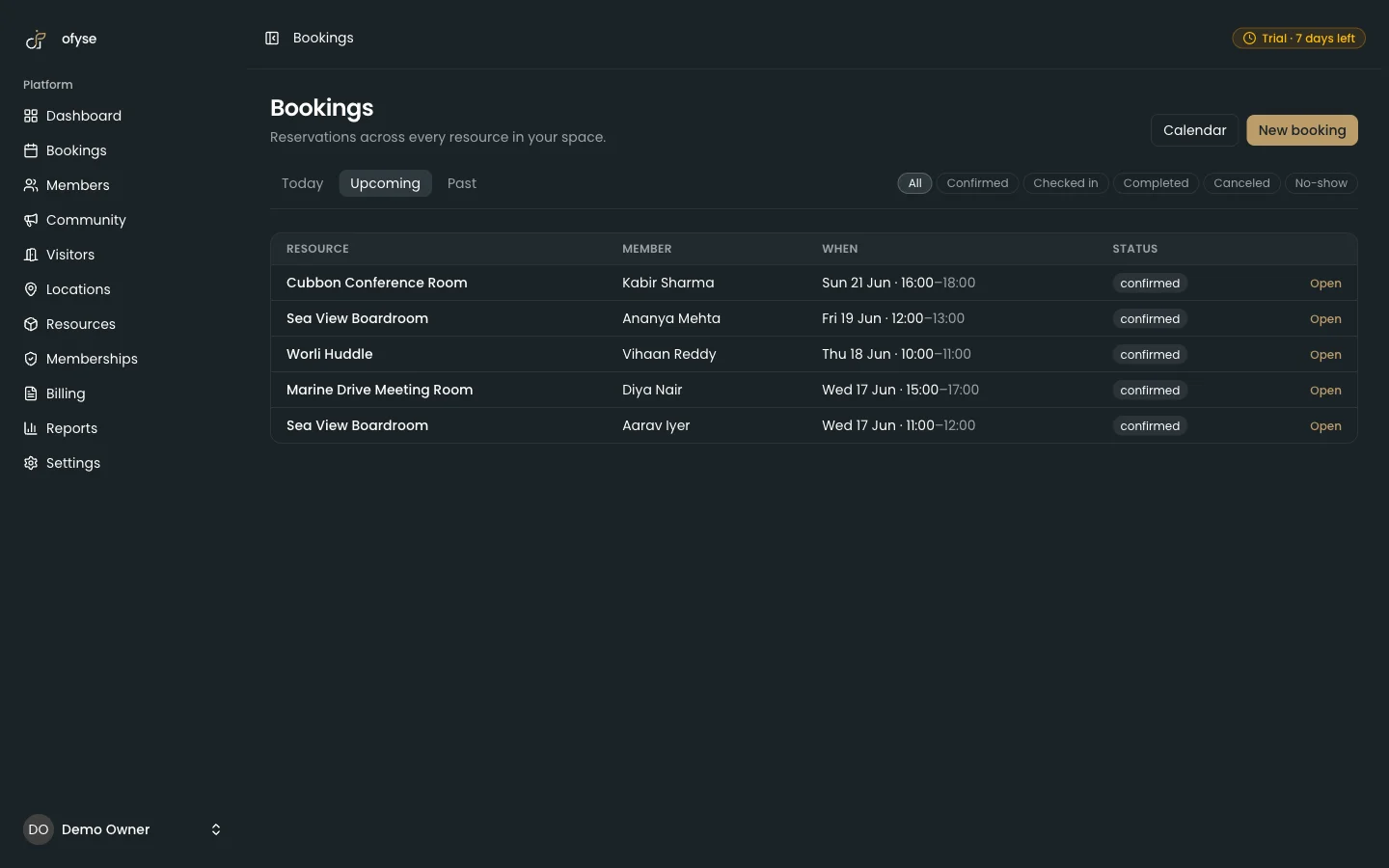The height and width of the screenshot is (868, 1389).
Task: Click the Reports chart icon
Action: coord(31,428)
